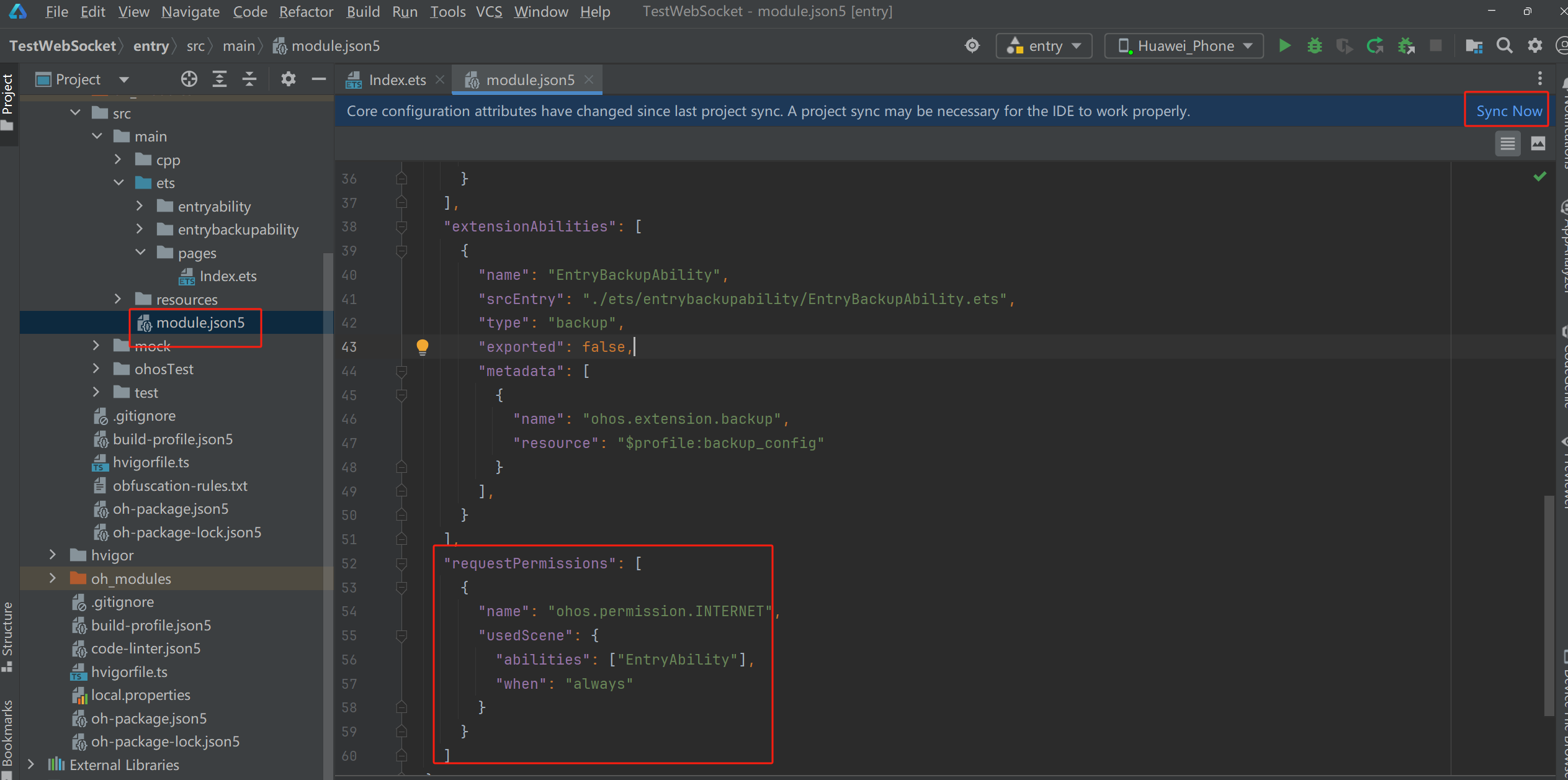Close the module.json5 tab
This screenshot has height=780, width=1568.
[x=589, y=79]
